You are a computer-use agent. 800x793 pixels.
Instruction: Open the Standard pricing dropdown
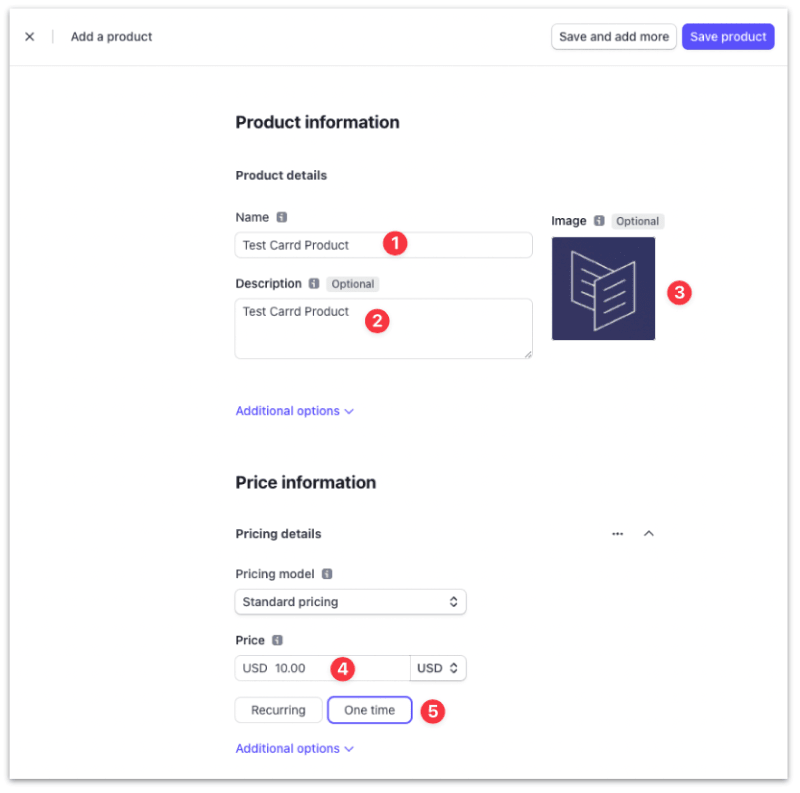(x=350, y=602)
